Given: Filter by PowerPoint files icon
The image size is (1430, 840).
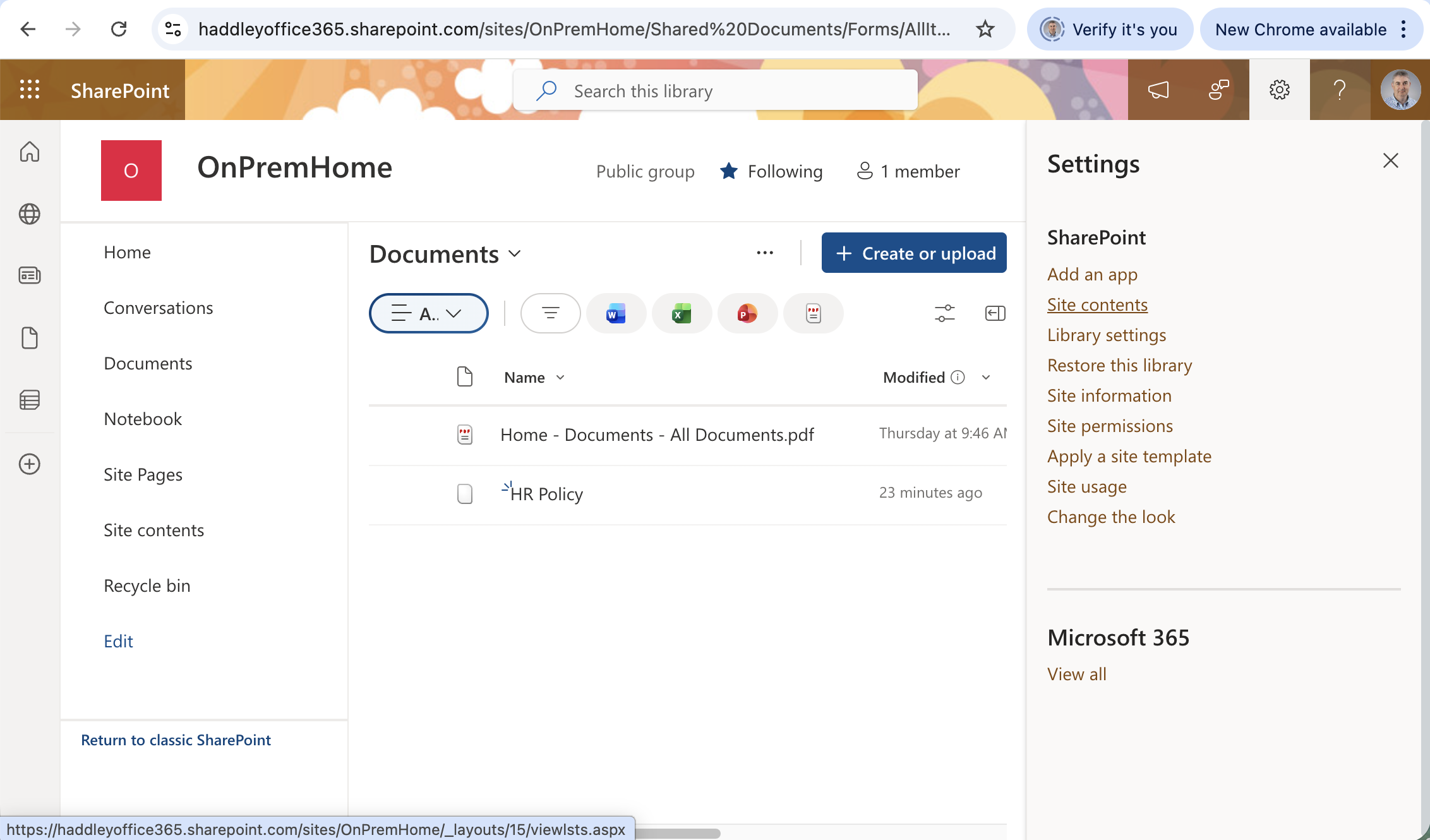Looking at the screenshot, I should coord(747,313).
